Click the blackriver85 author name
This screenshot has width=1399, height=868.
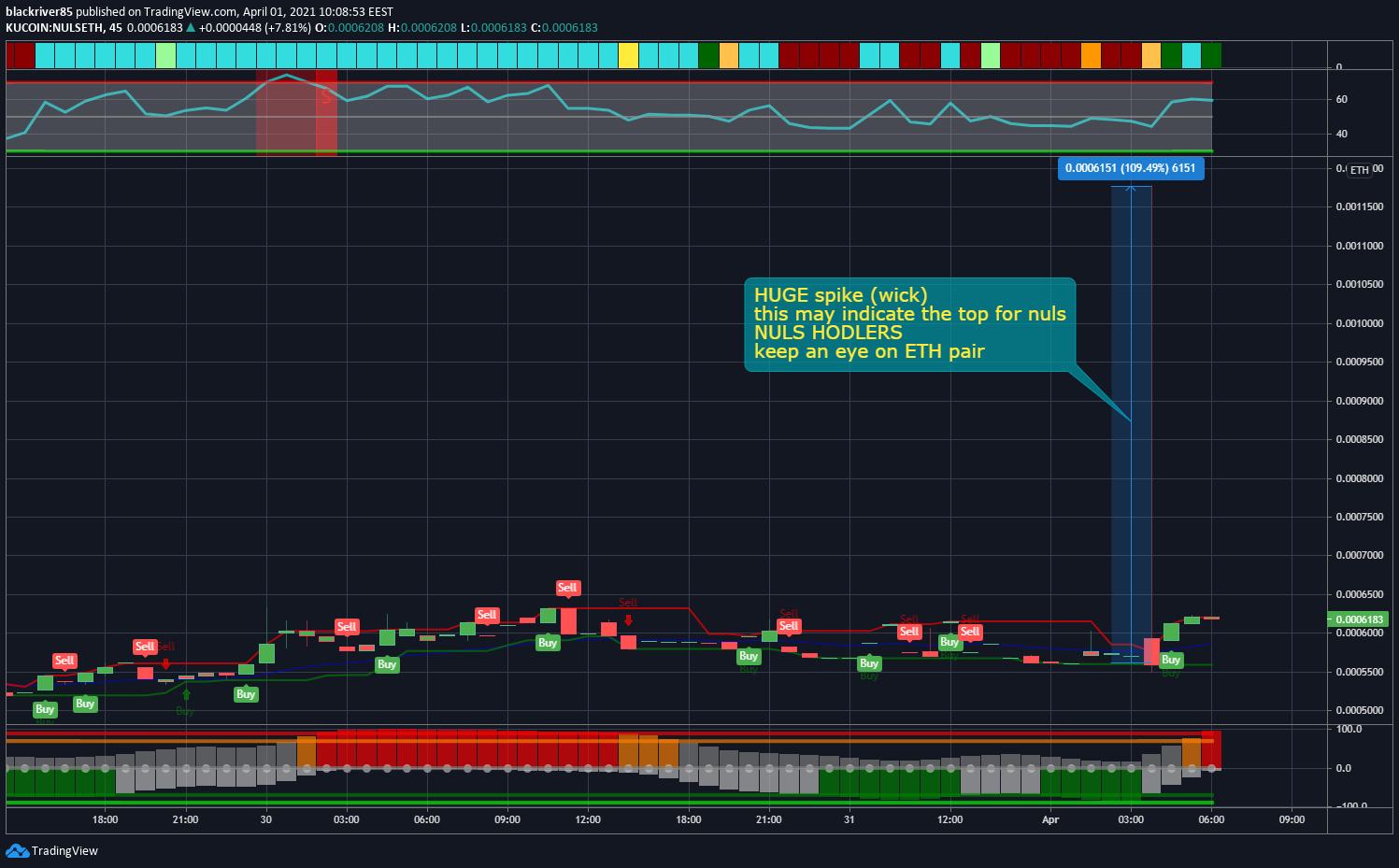click(39, 12)
